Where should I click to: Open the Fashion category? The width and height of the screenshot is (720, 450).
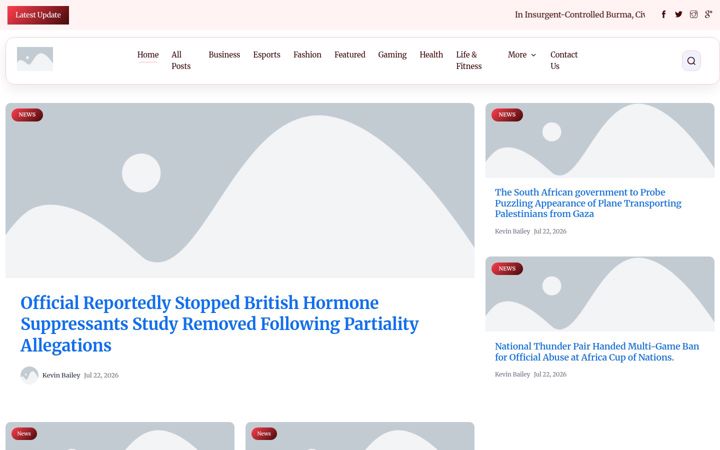point(307,55)
